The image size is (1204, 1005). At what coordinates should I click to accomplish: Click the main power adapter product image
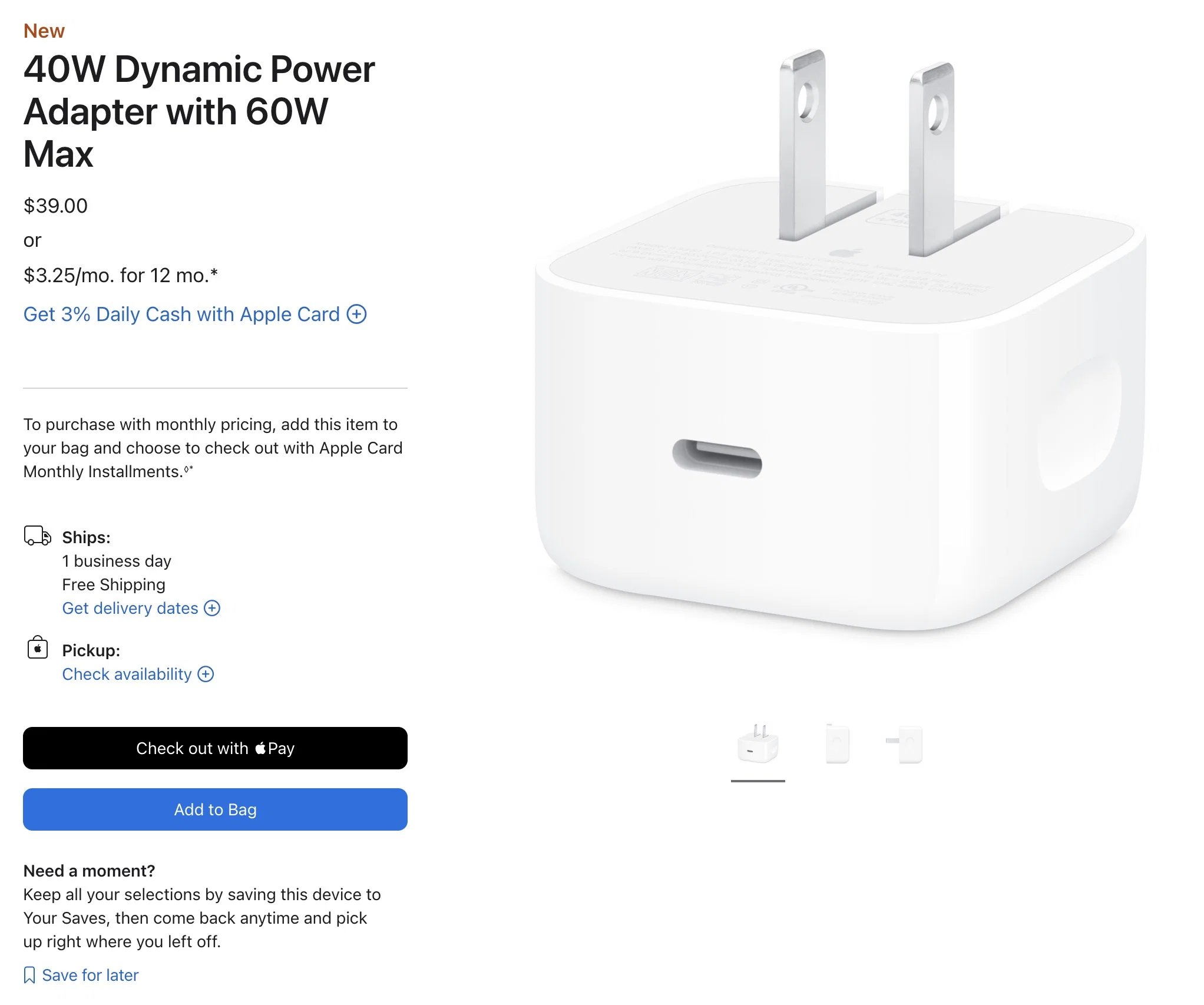(841, 340)
